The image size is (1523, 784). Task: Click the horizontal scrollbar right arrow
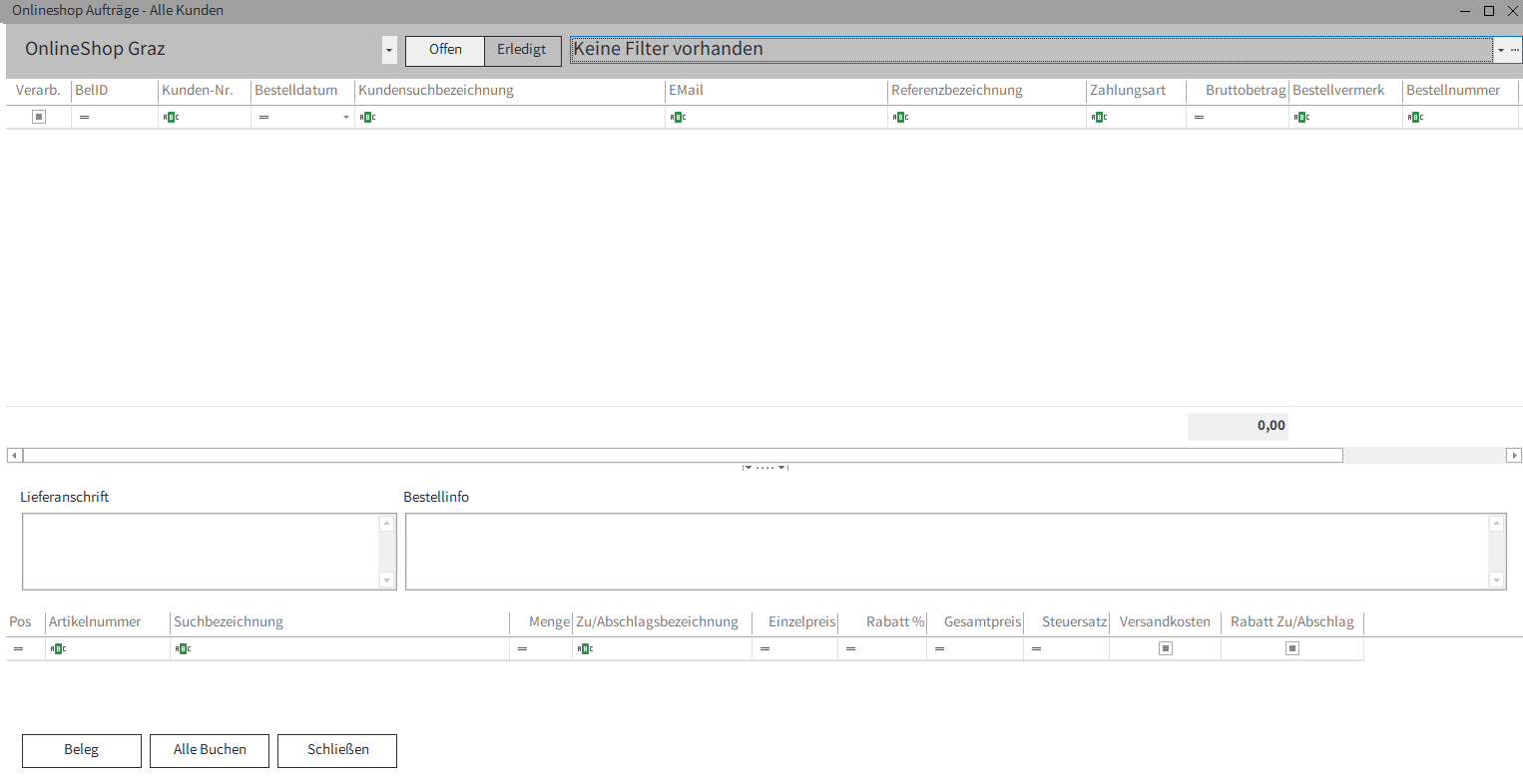click(x=1514, y=456)
